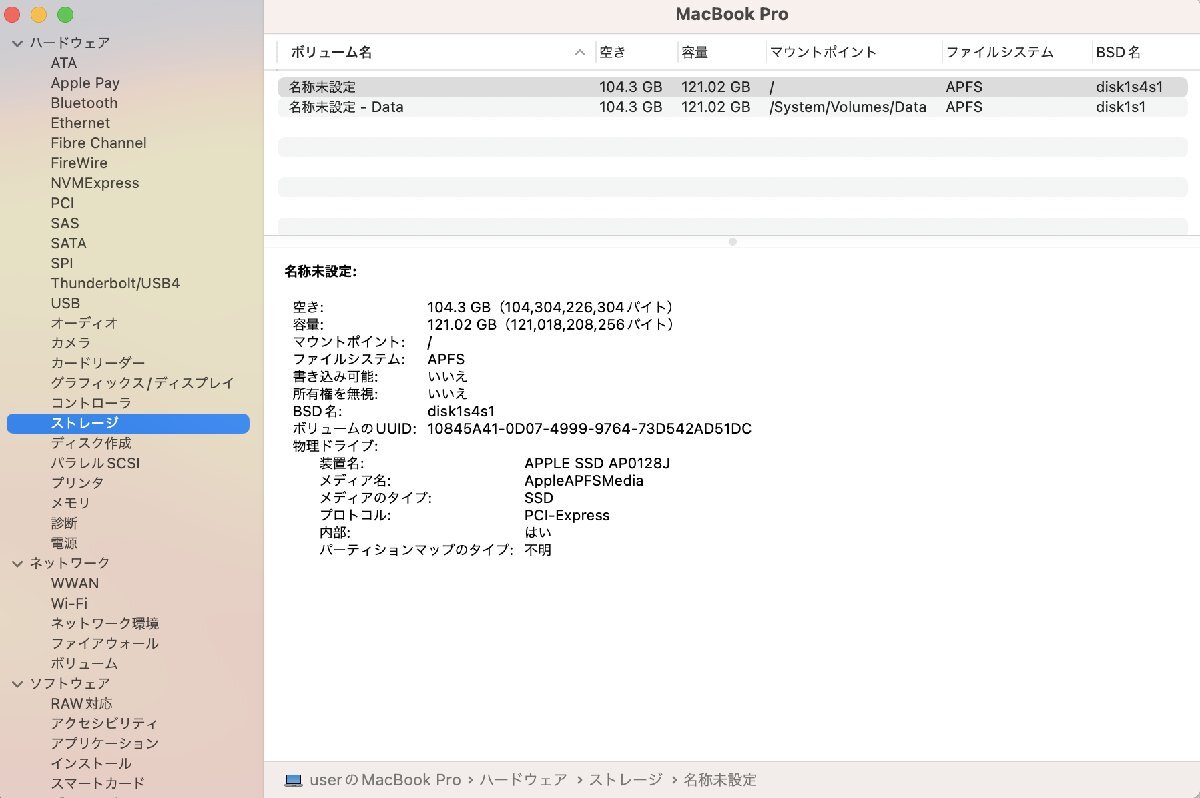Viewport: 1200px width, 798px height.
Task: Sort table by ボリューム名 sort arrow
Action: [580, 52]
